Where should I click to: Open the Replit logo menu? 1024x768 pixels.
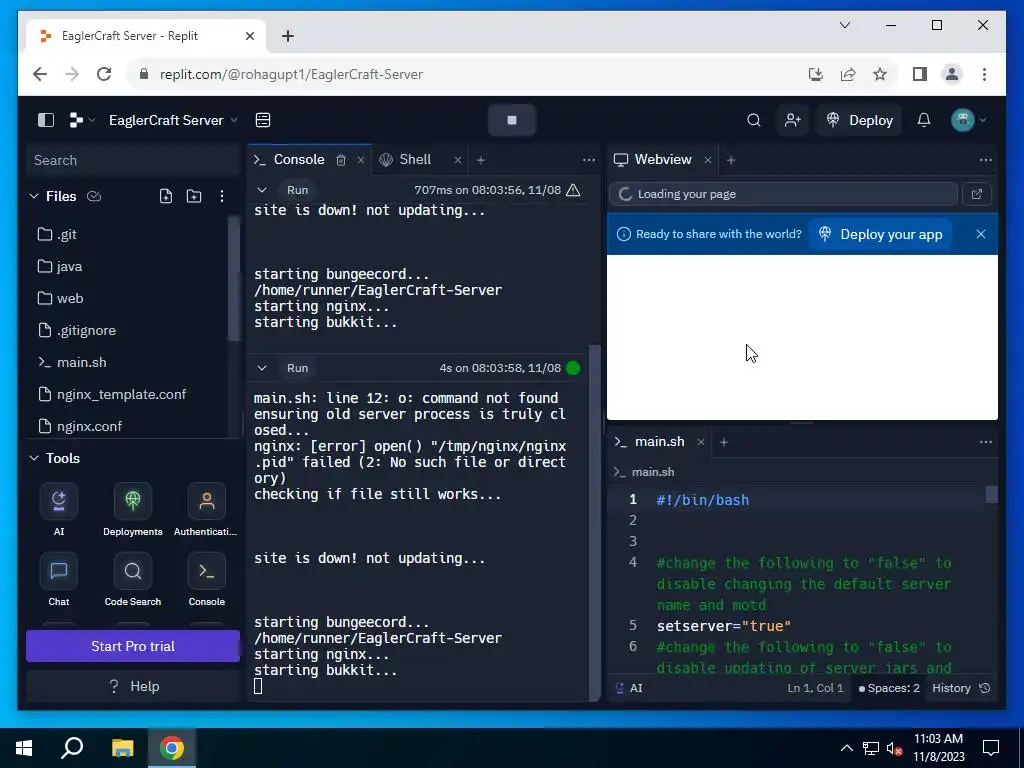pos(82,120)
